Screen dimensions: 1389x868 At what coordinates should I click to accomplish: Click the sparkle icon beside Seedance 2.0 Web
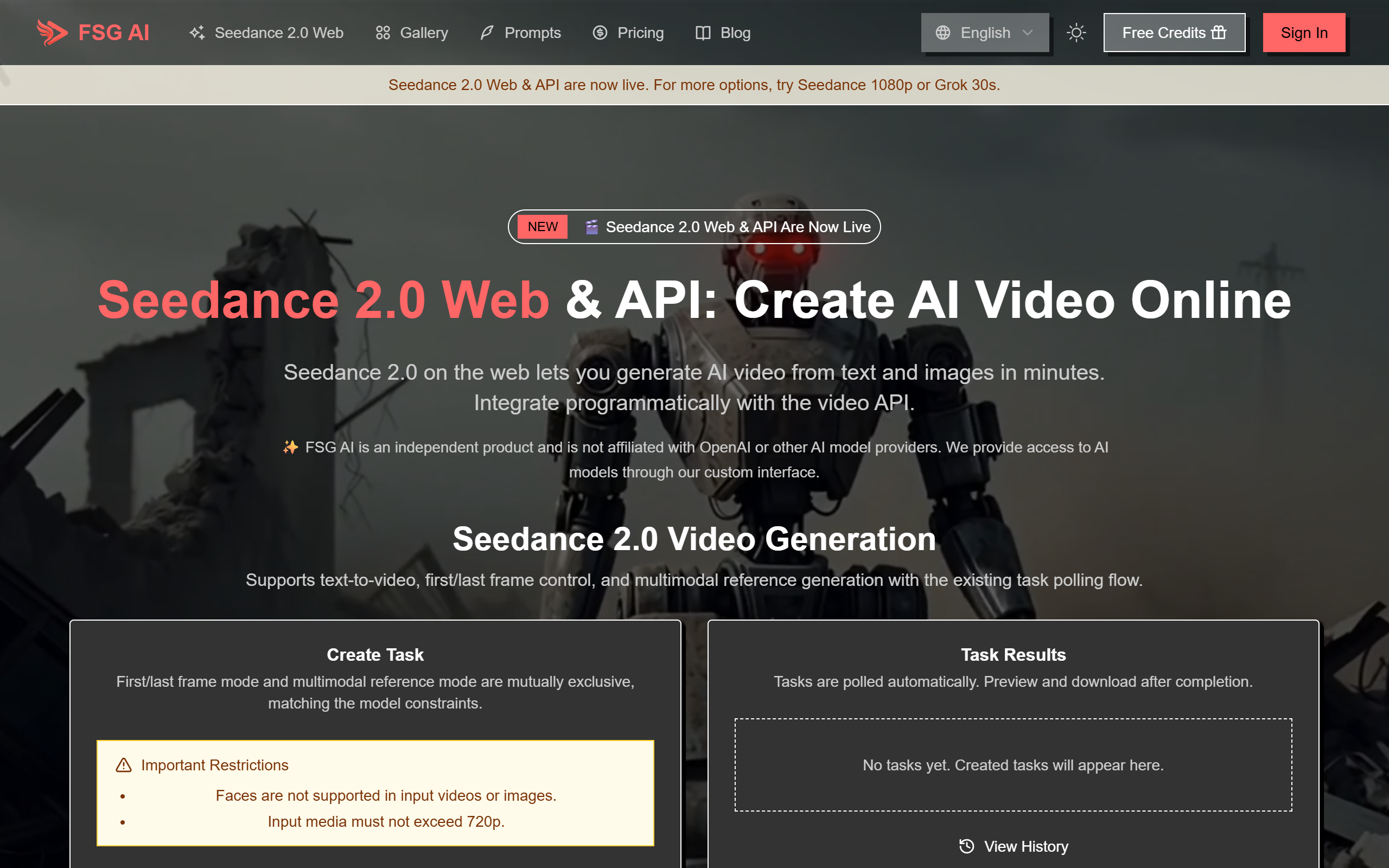tap(197, 33)
